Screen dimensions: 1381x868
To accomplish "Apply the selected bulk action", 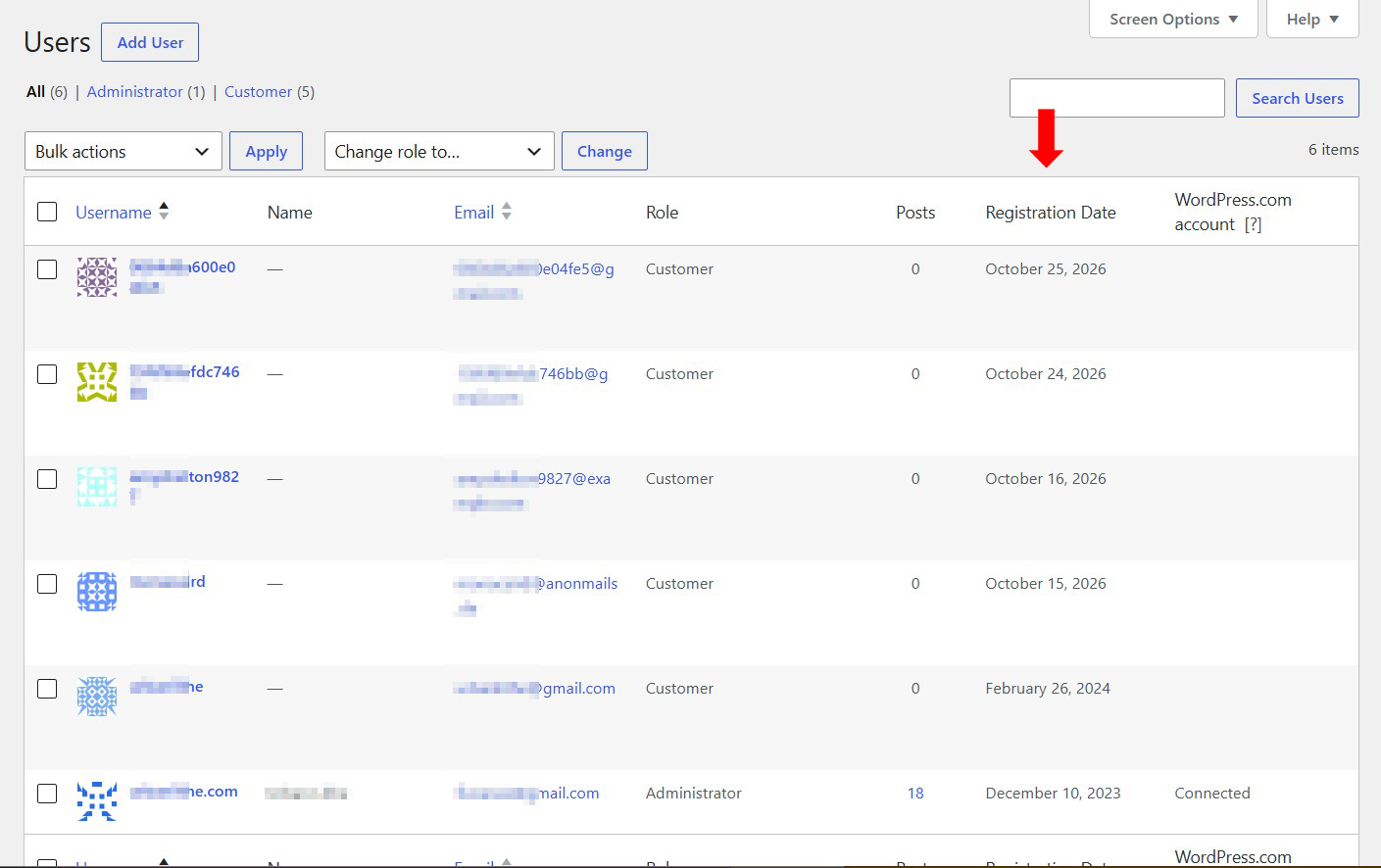I will (x=267, y=151).
